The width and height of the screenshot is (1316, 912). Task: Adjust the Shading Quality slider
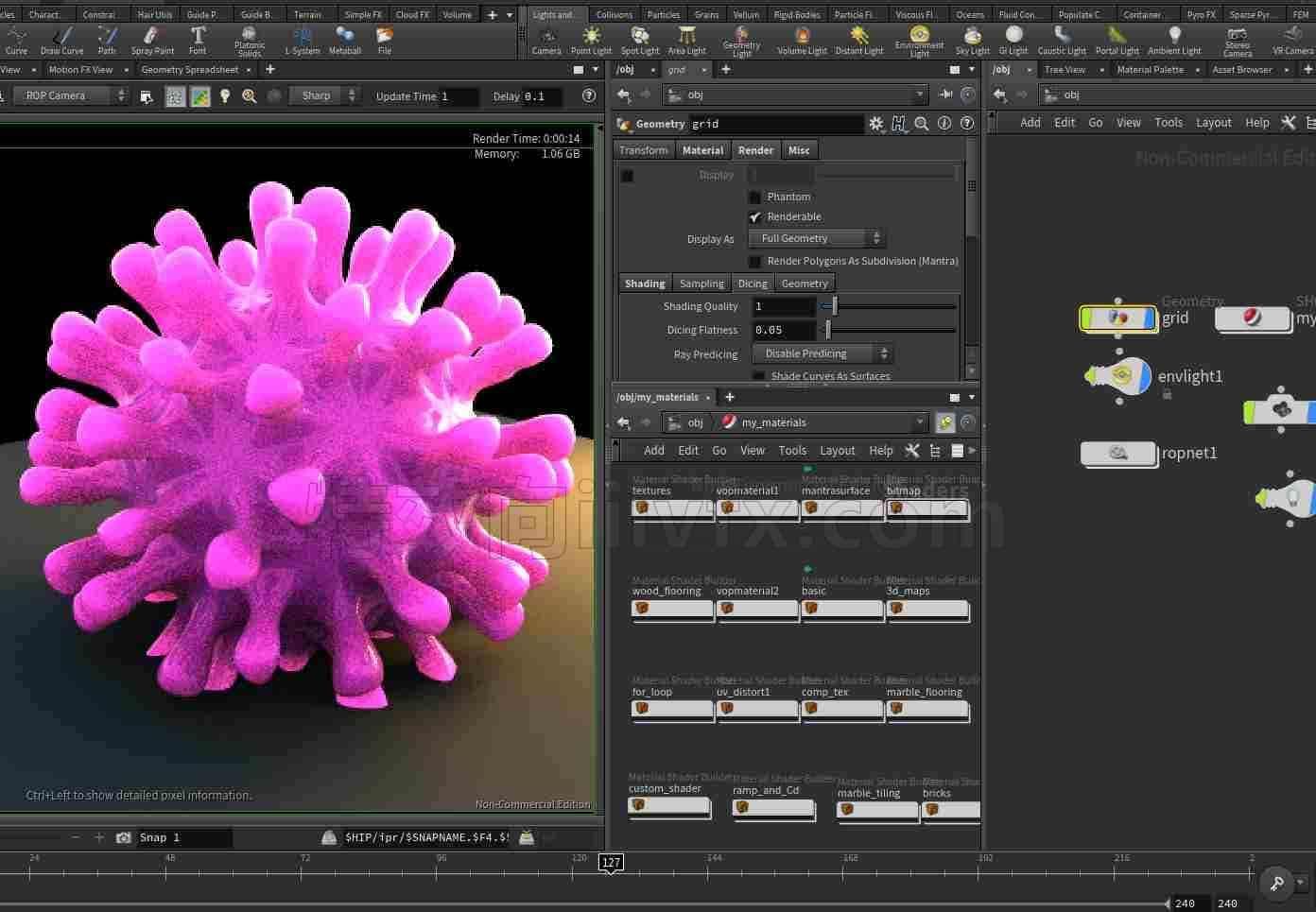[834, 306]
